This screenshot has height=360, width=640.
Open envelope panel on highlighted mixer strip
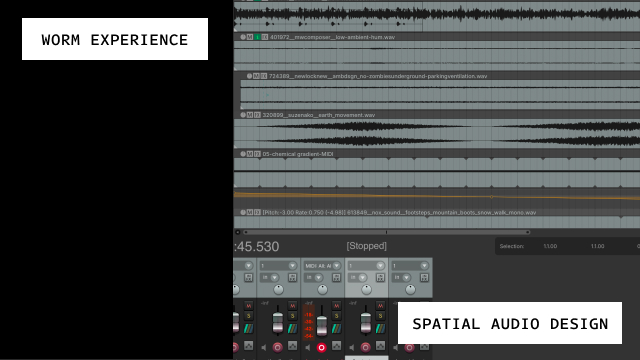click(x=380, y=346)
